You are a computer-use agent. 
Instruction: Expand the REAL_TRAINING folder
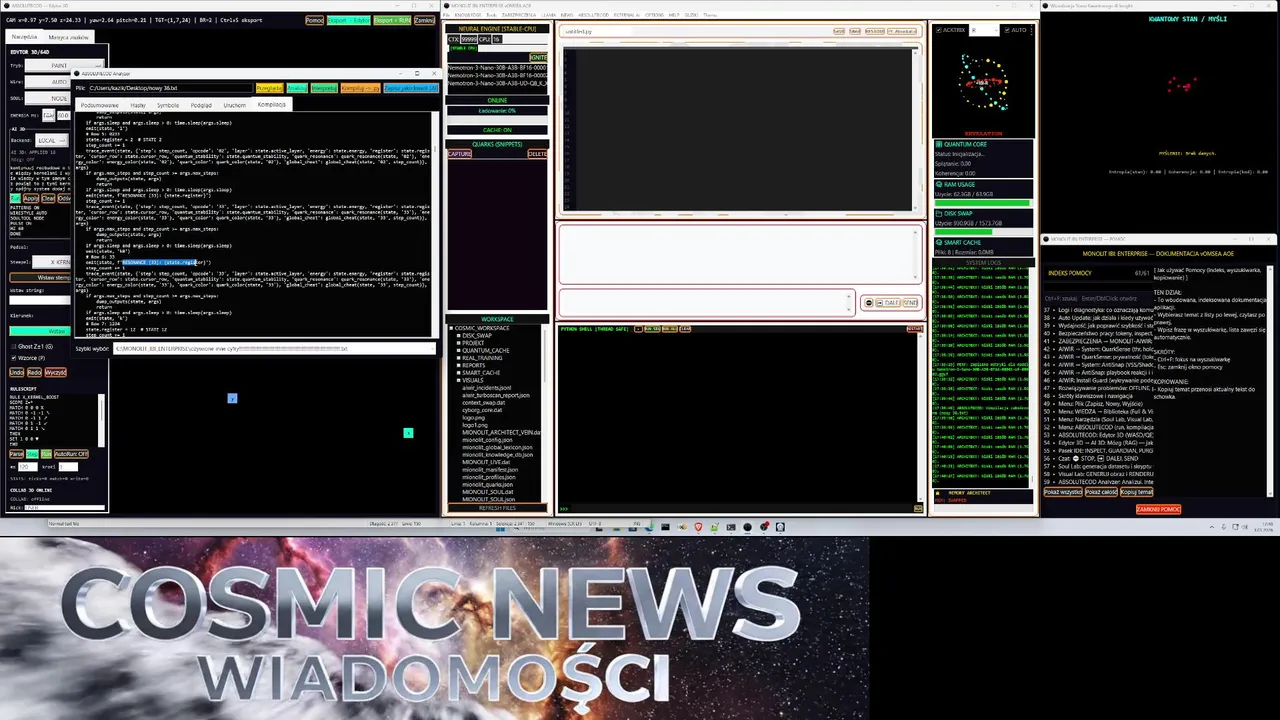(x=459, y=358)
